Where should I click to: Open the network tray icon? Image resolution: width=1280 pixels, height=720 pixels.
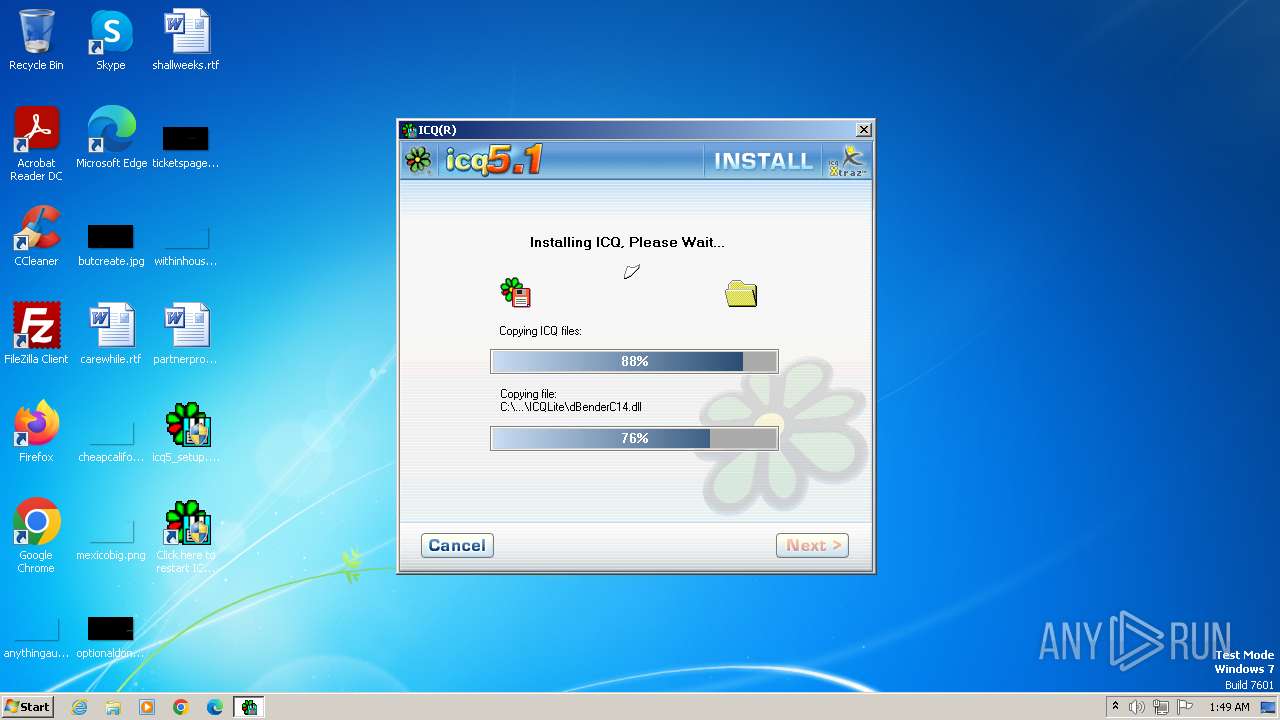(x=1161, y=707)
